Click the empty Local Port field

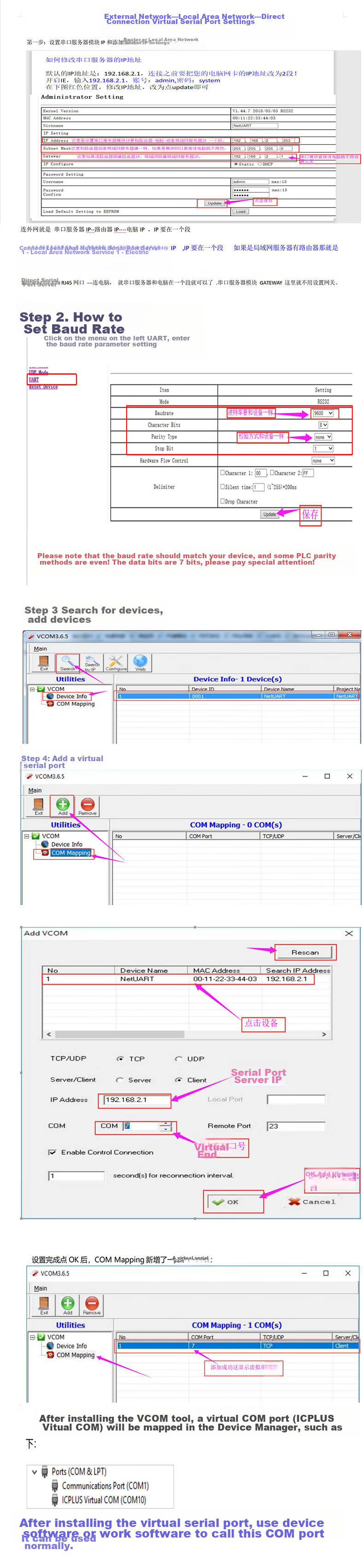click(296, 1099)
